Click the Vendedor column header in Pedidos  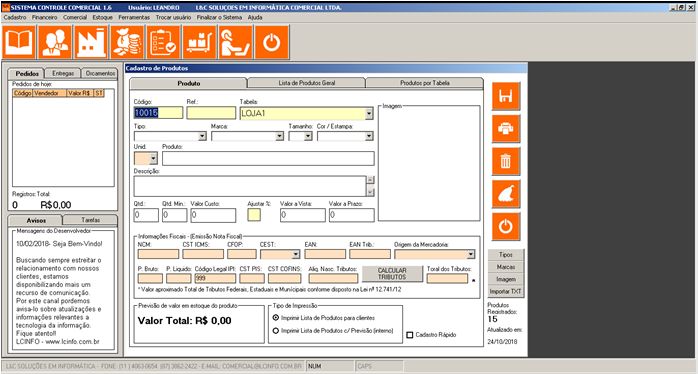[49, 93]
